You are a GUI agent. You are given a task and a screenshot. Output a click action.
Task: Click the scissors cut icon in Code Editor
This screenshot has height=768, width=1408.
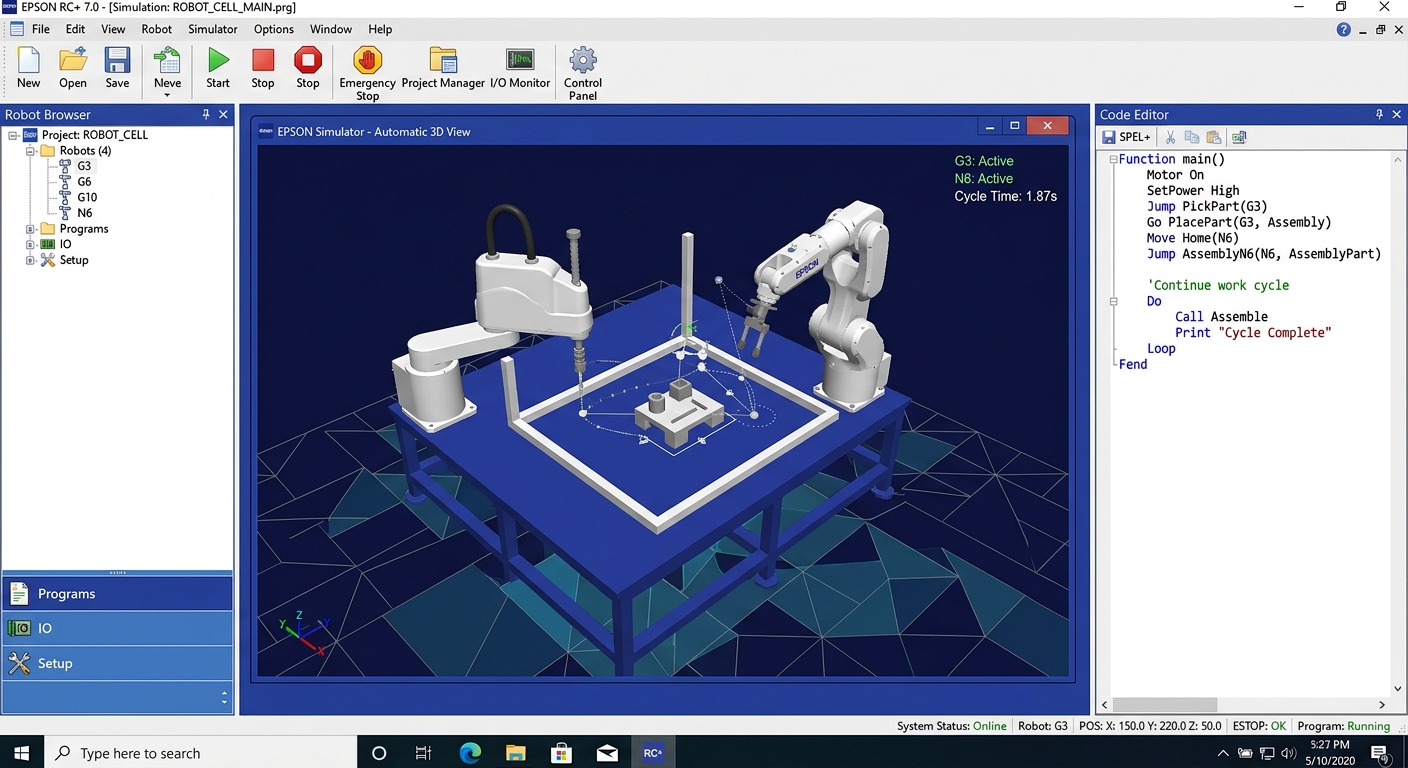pyautogui.click(x=1170, y=137)
